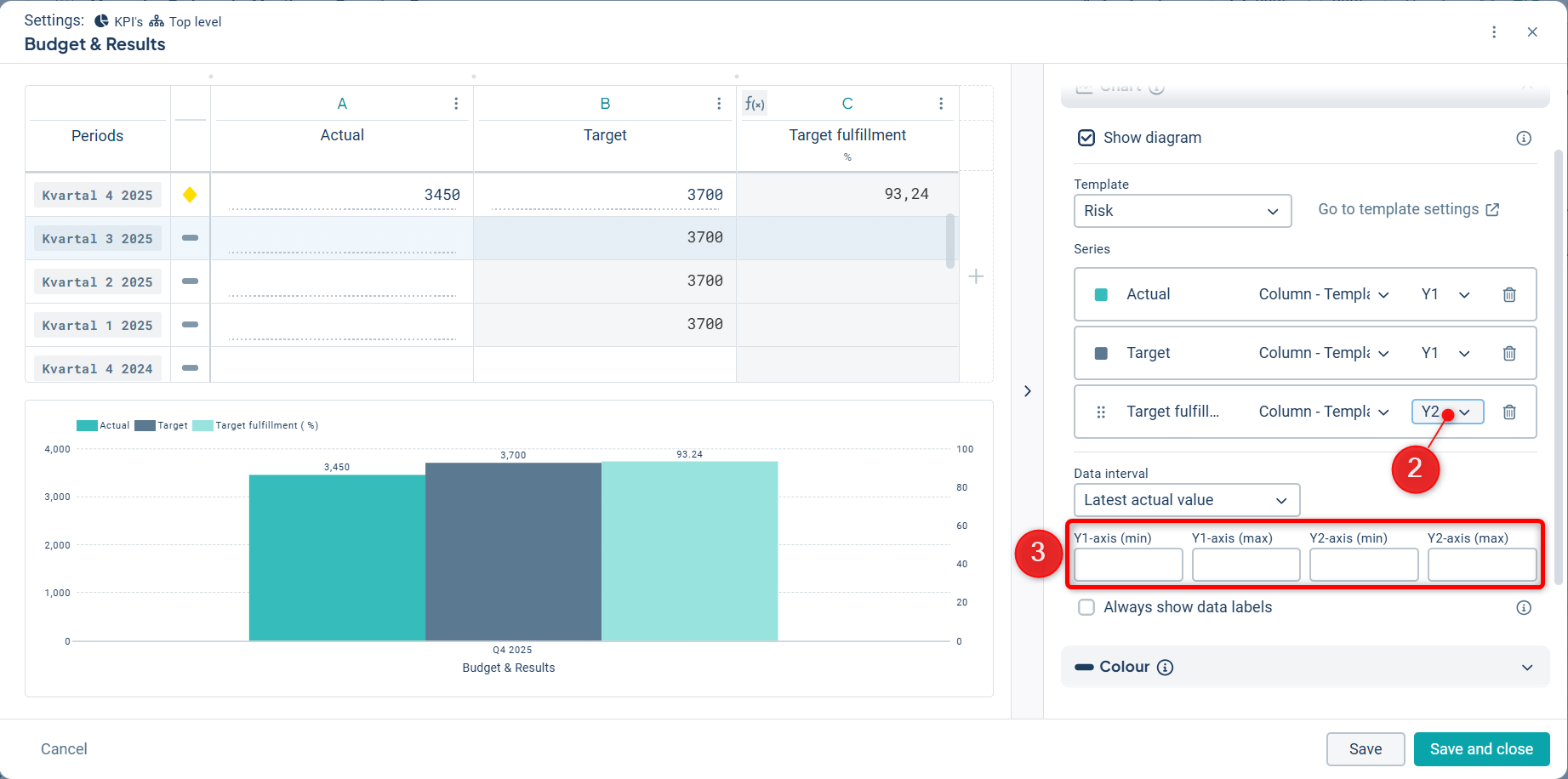Click info icon beside Show diagram

(x=1523, y=138)
